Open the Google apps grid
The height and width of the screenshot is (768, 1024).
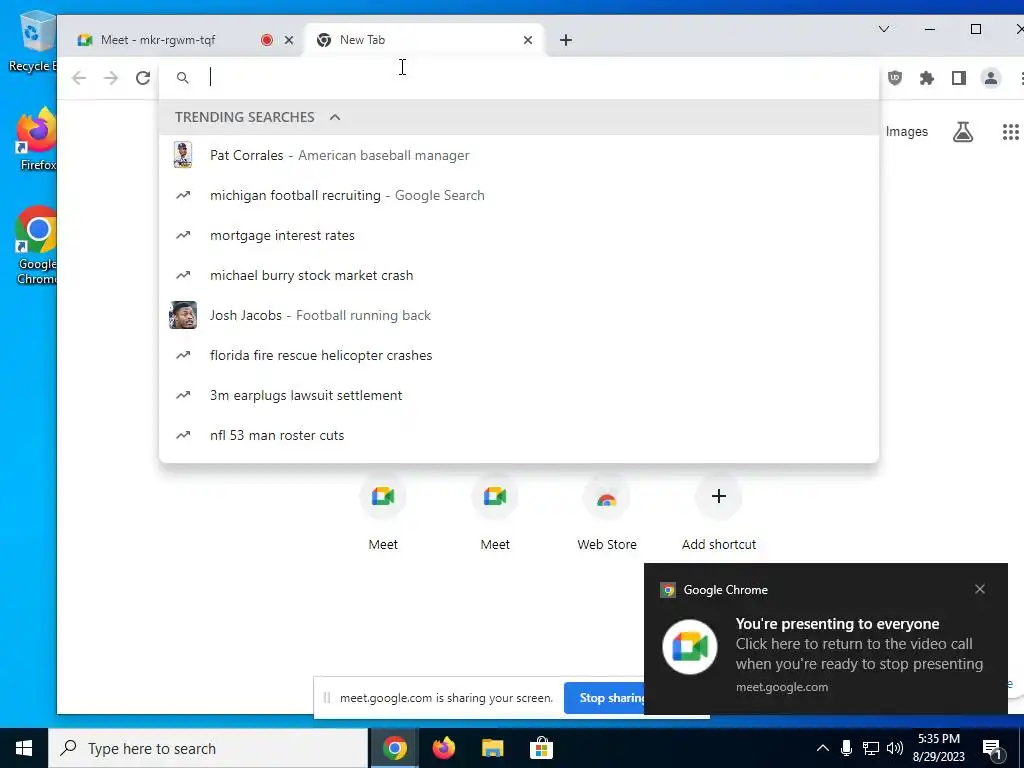pos(1010,132)
